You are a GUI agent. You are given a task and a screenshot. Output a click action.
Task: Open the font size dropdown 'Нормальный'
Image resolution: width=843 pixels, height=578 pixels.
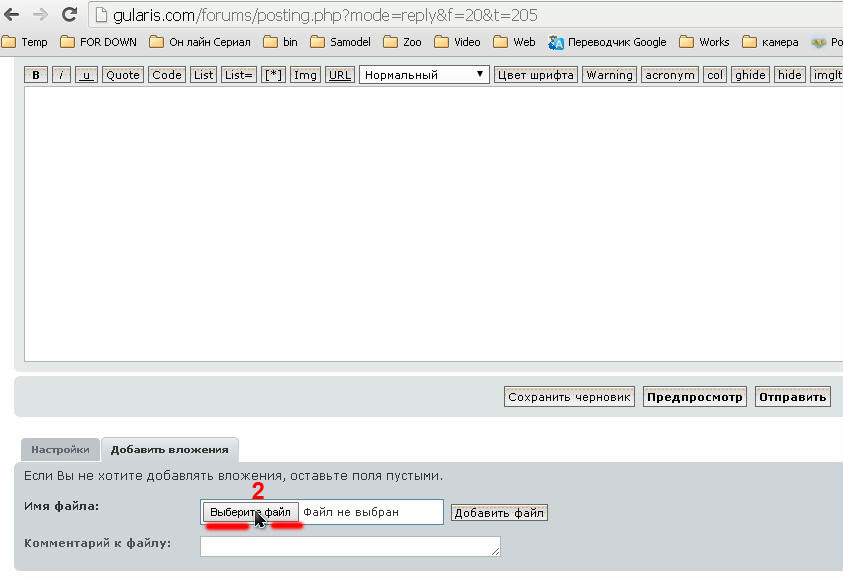click(424, 75)
